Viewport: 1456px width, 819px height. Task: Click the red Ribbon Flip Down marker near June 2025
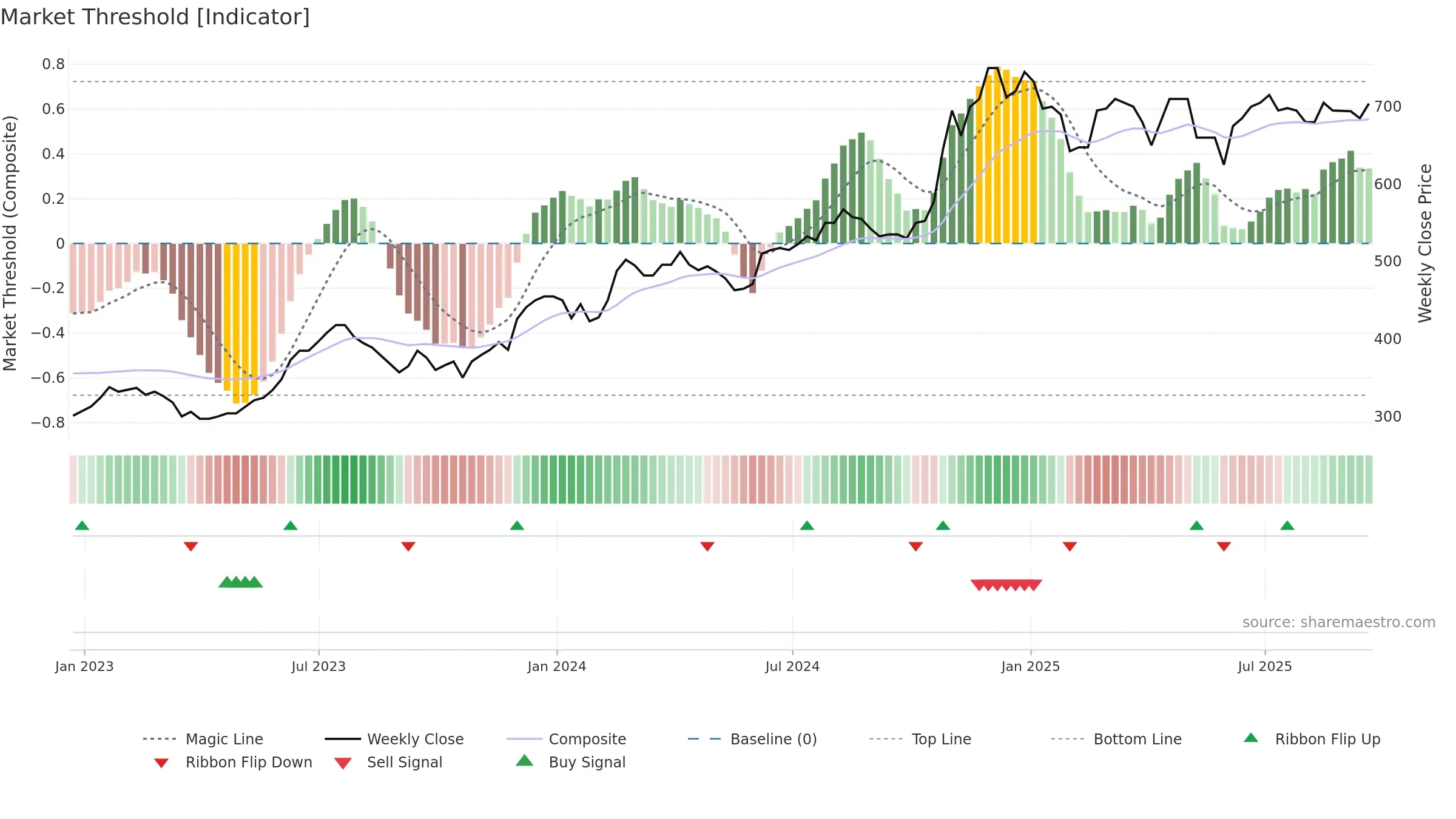[x=1224, y=547]
